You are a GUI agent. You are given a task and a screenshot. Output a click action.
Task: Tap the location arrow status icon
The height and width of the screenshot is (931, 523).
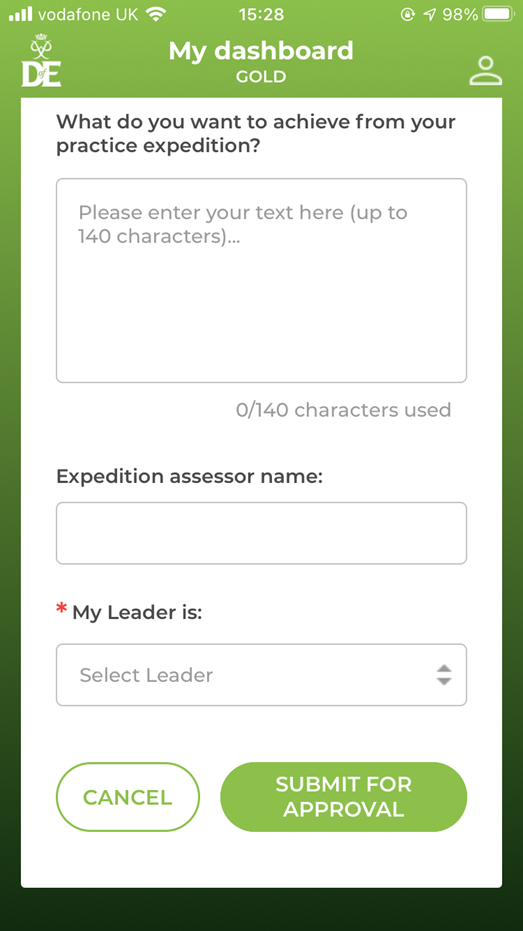click(x=429, y=14)
